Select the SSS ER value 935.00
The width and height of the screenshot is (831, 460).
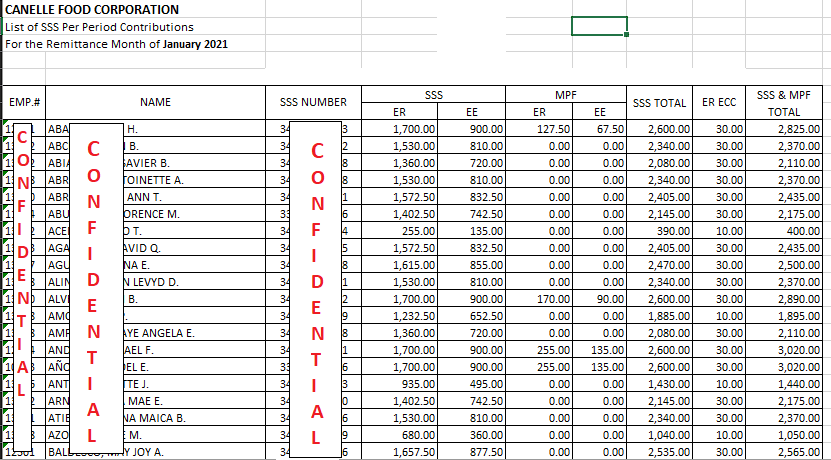pyautogui.click(x=400, y=384)
